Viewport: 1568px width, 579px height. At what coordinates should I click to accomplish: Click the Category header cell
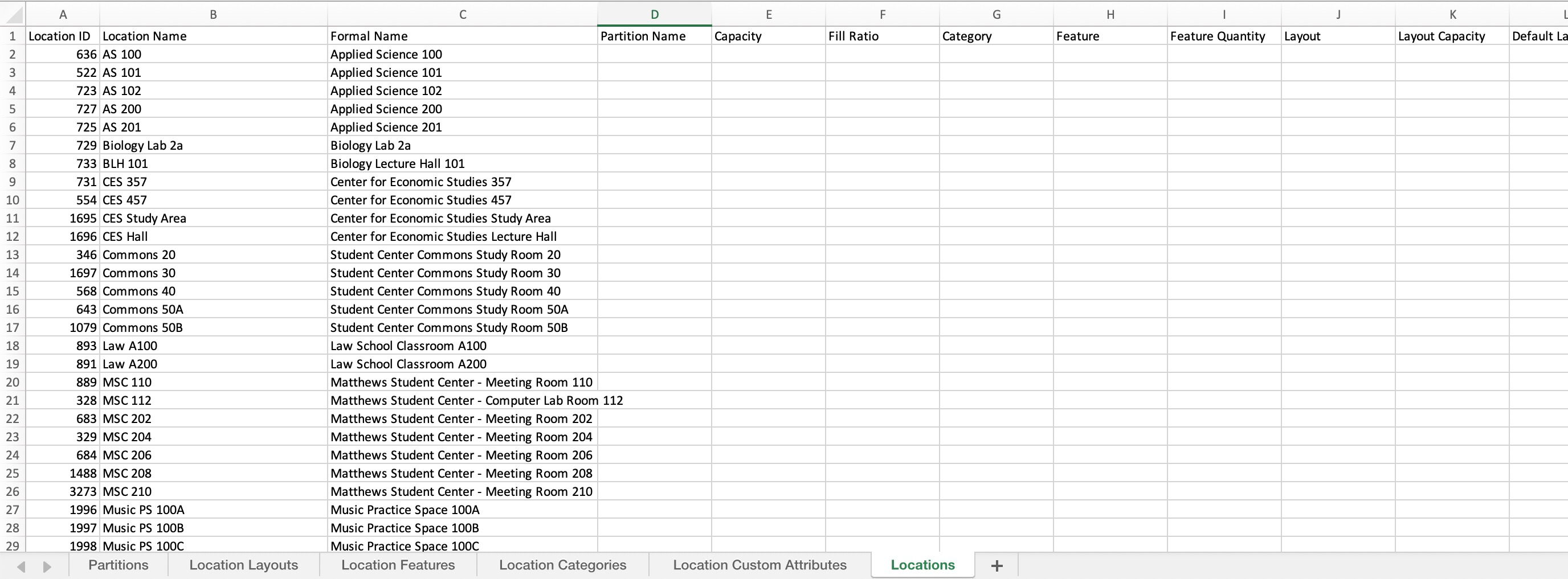[x=997, y=36]
